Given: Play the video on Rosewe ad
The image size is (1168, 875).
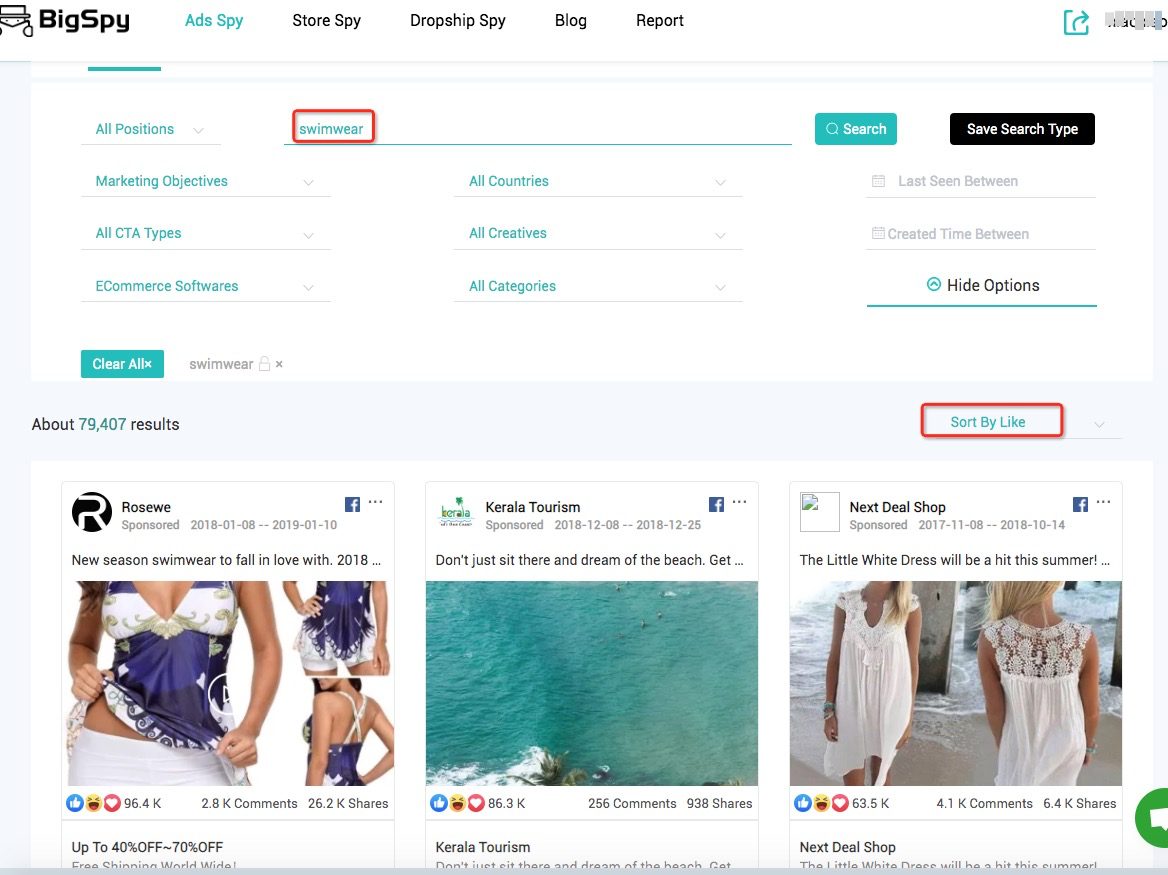Looking at the screenshot, I should point(226,693).
